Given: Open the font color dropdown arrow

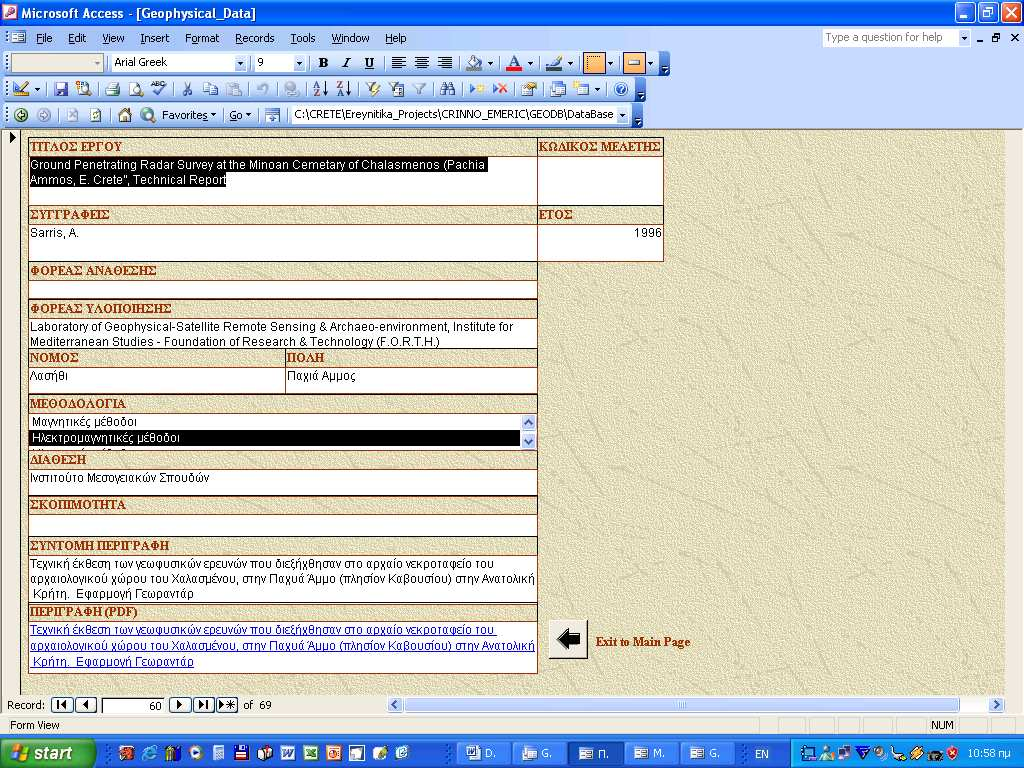Looking at the screenshot, I should [x=530, y=63].
